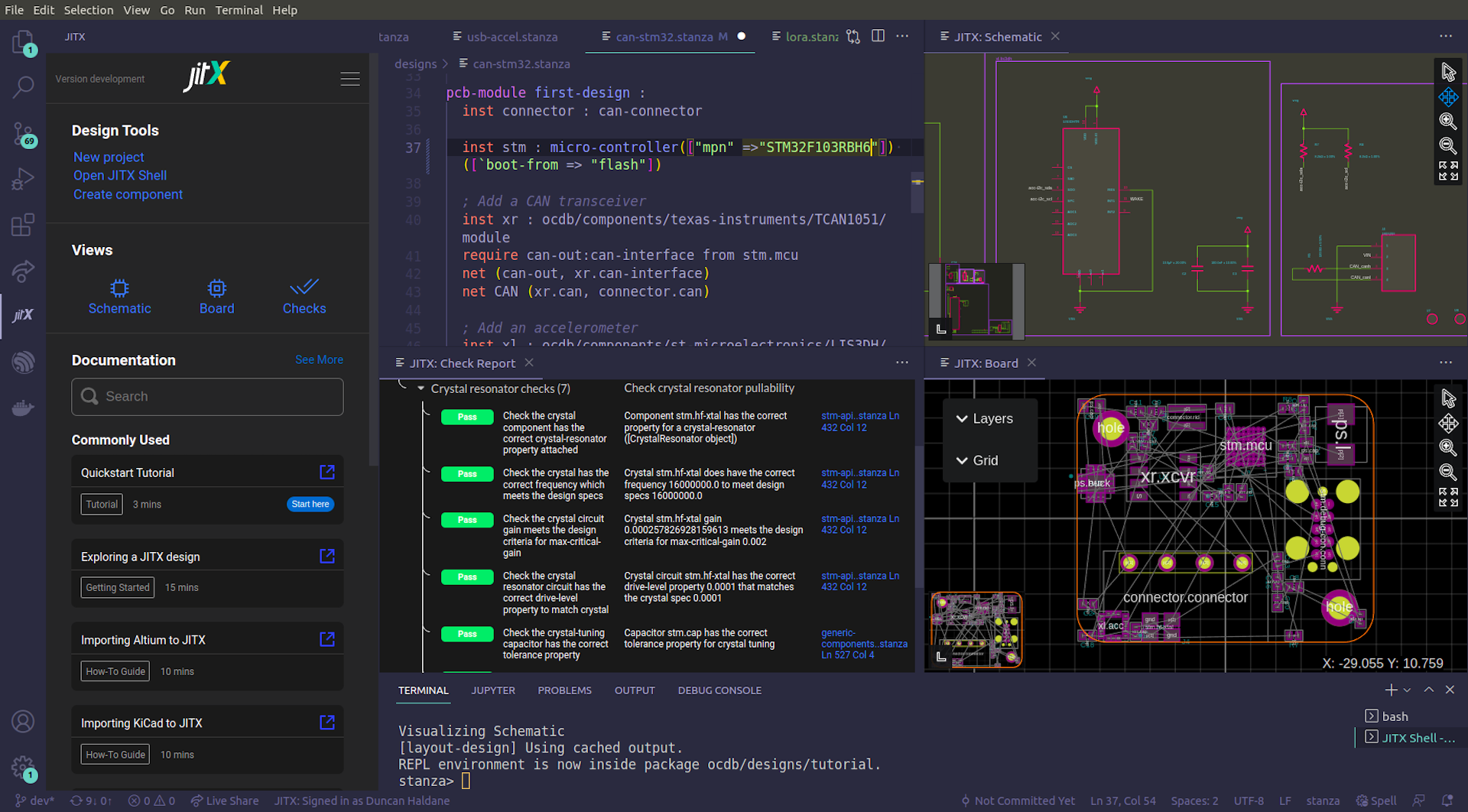Open stm-api.stanza Ln 432 link for first check
The image size is (1468, 812).
(860, 421)
